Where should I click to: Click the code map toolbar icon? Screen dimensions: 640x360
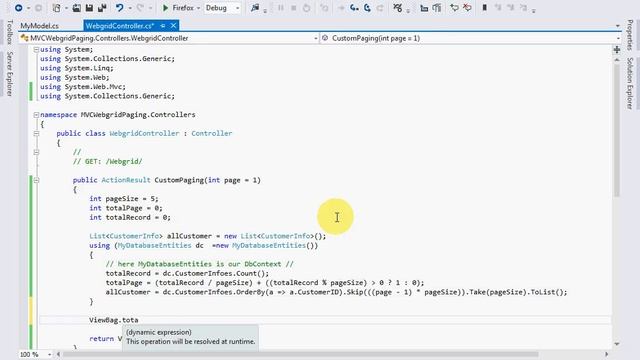398,8
